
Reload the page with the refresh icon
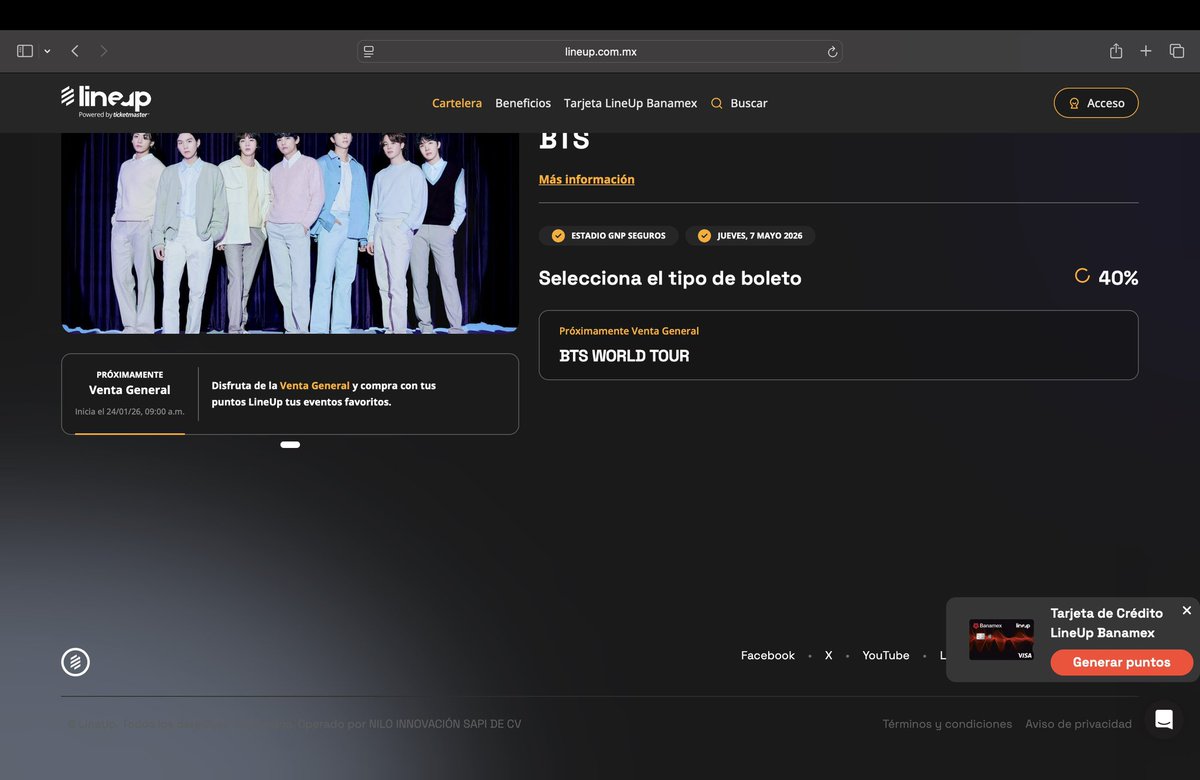coord(831,52)
